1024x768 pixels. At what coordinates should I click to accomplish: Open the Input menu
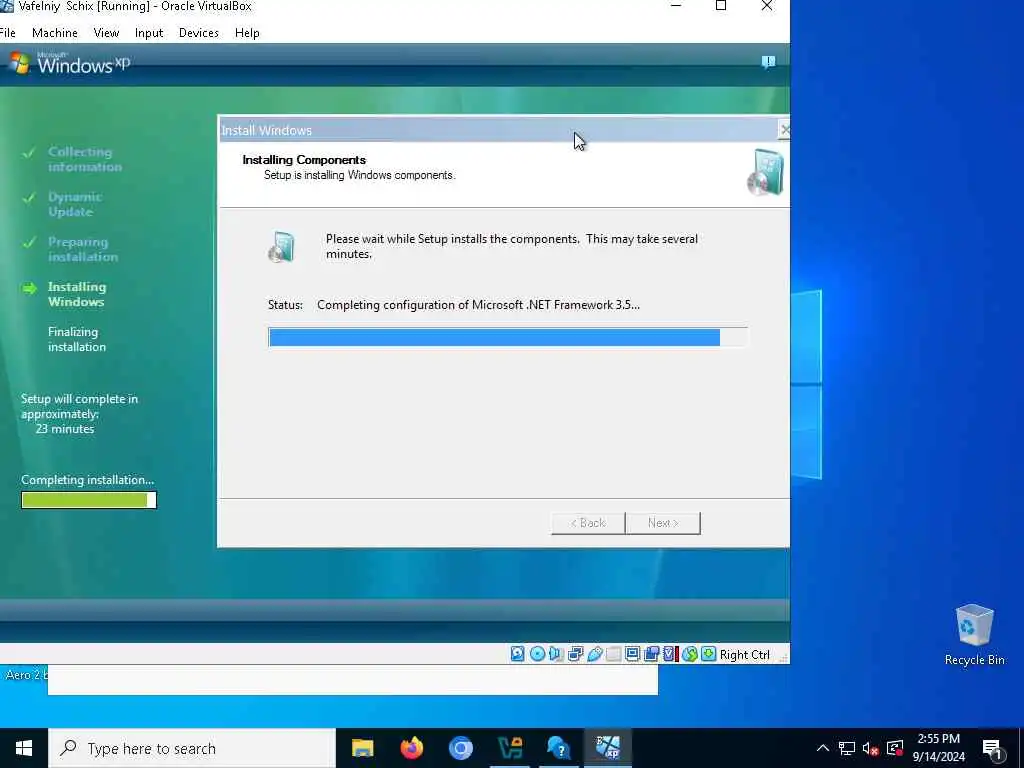coord(149,33)
